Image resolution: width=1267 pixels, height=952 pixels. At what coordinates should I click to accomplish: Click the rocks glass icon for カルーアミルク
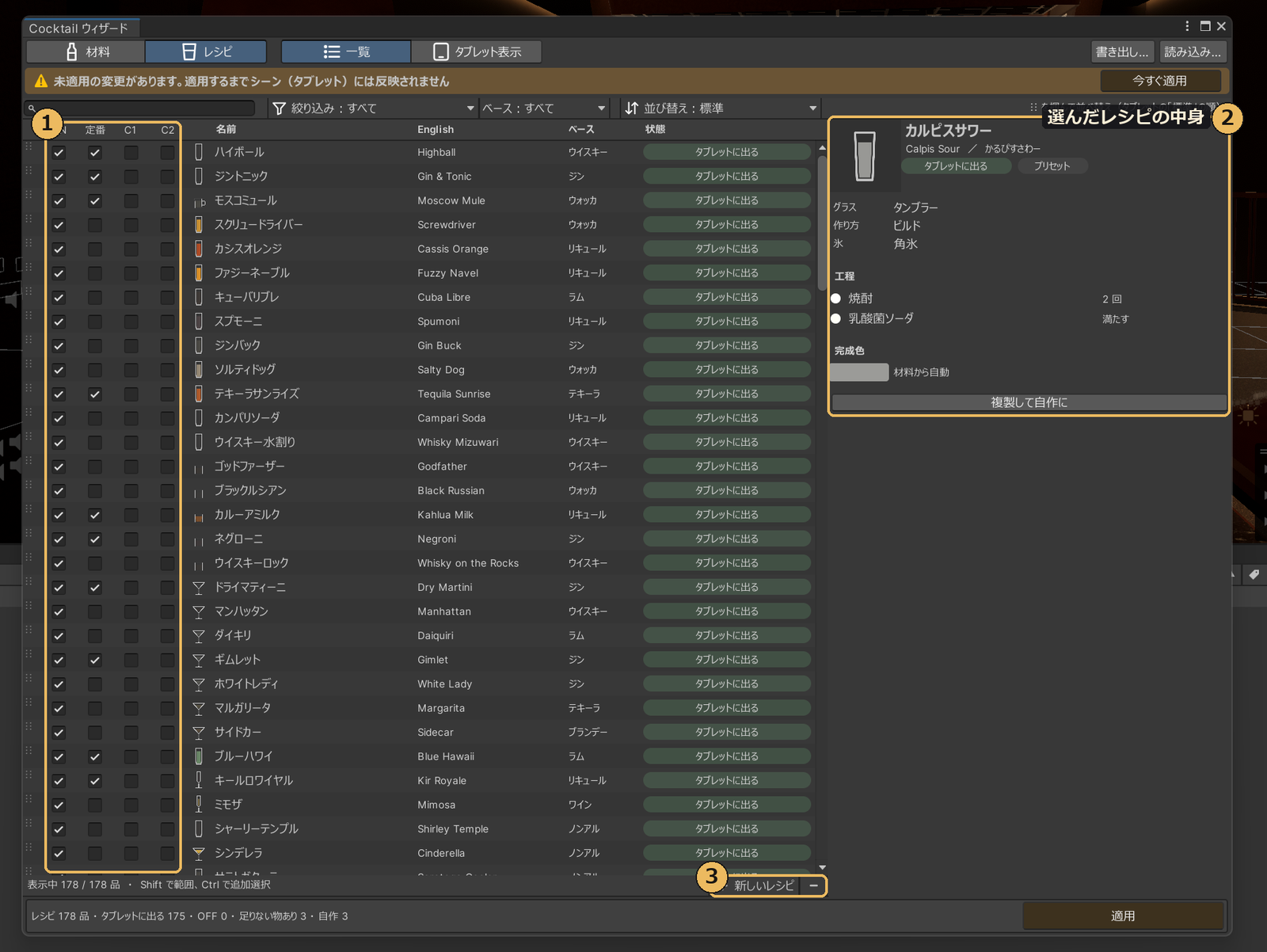pyautogui.click(x=199, y=516)
